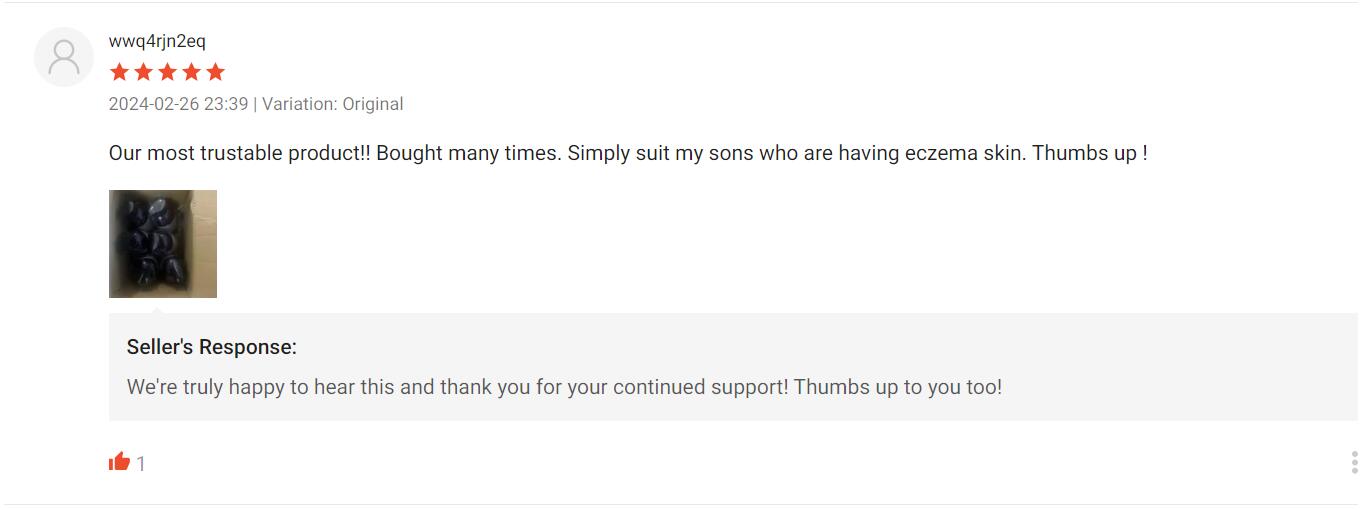
Task: Click the fifth (last) rating star
Action: click(x=215, y=72)
